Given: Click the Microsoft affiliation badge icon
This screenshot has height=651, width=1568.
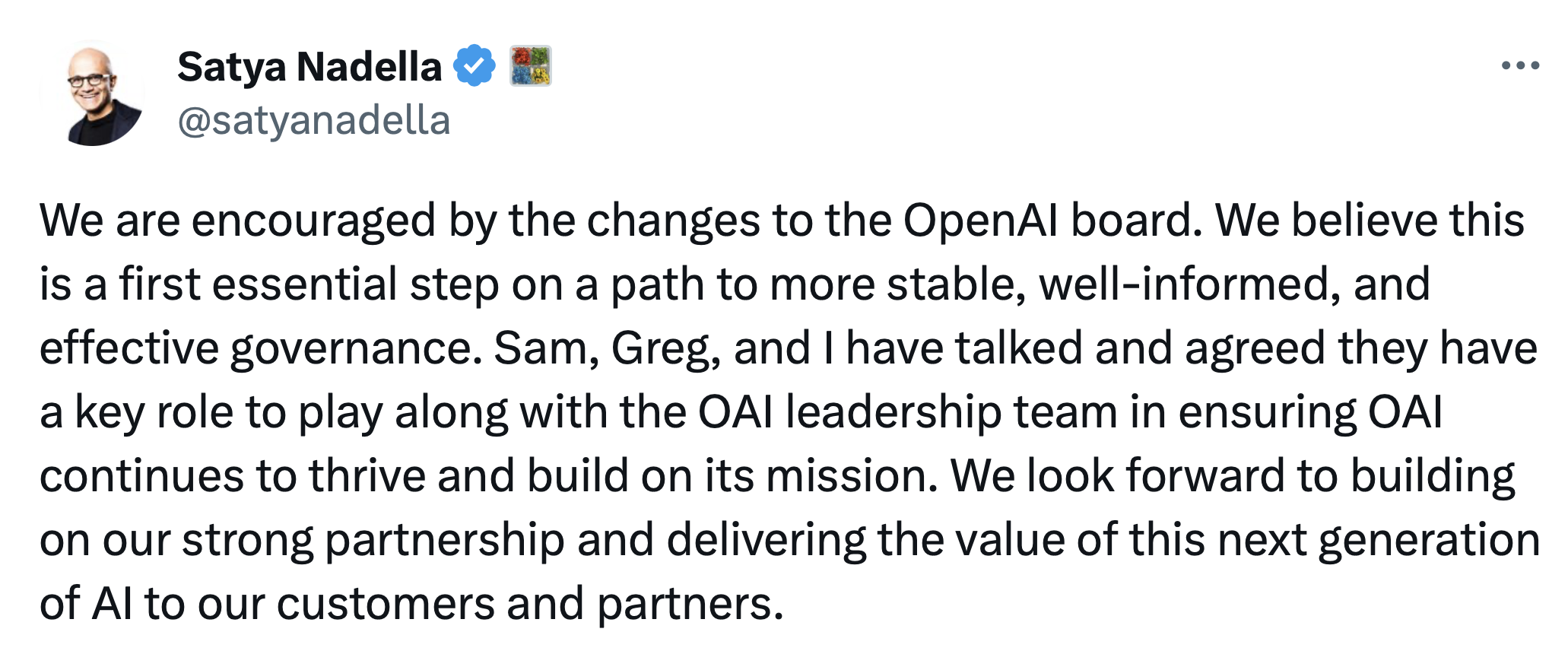Looking at the screenshot, I should [530, 65].
